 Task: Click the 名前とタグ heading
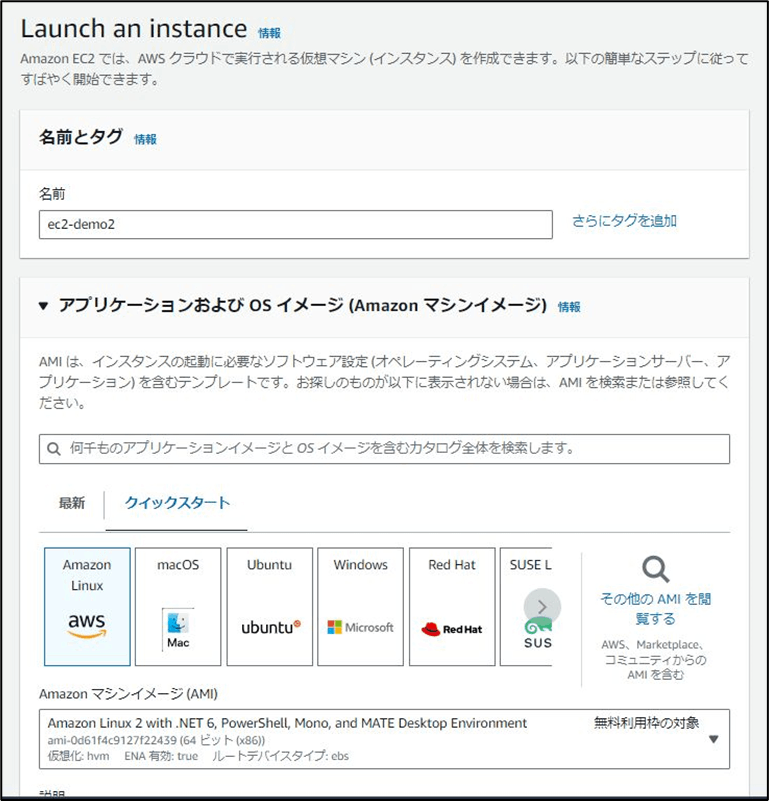[81, 137]
